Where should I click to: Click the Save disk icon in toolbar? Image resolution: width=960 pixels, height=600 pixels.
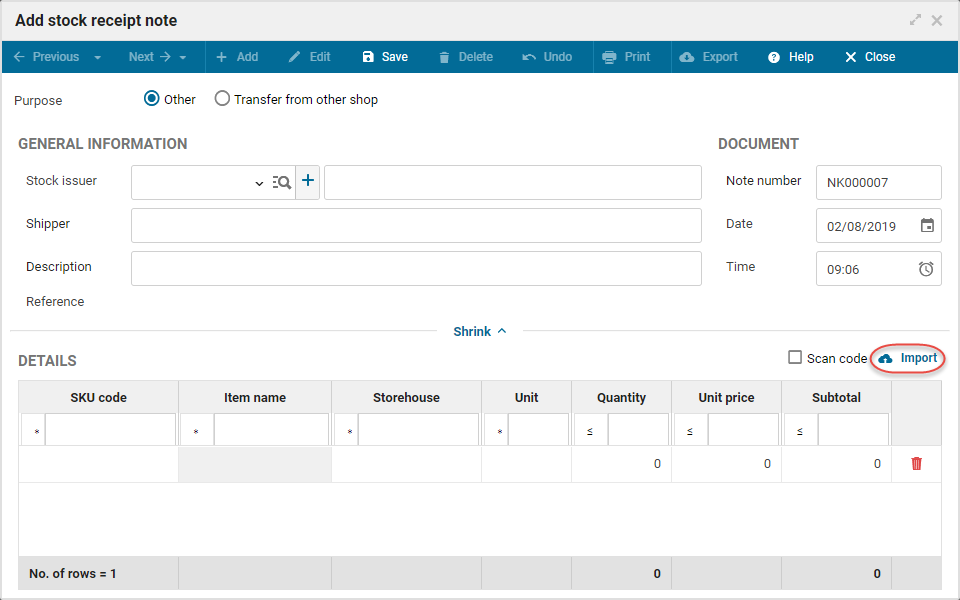[x=368, y=57]
